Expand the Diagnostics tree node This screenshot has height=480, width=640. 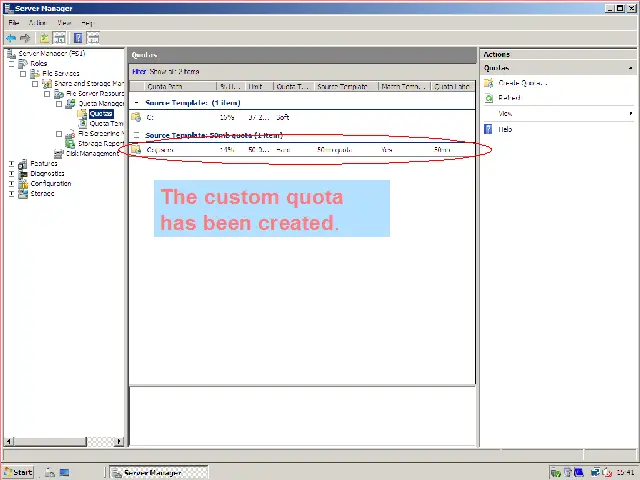11,174
